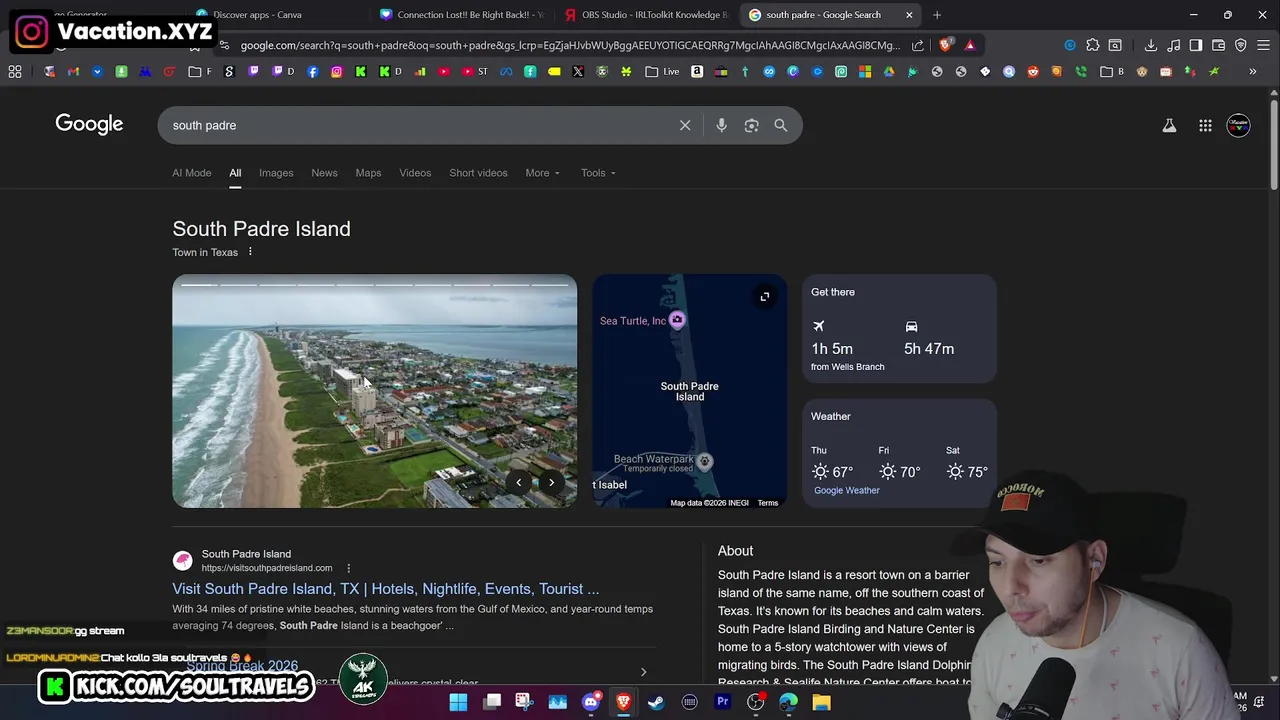Open browser extensions puzzle icon

1093,45
